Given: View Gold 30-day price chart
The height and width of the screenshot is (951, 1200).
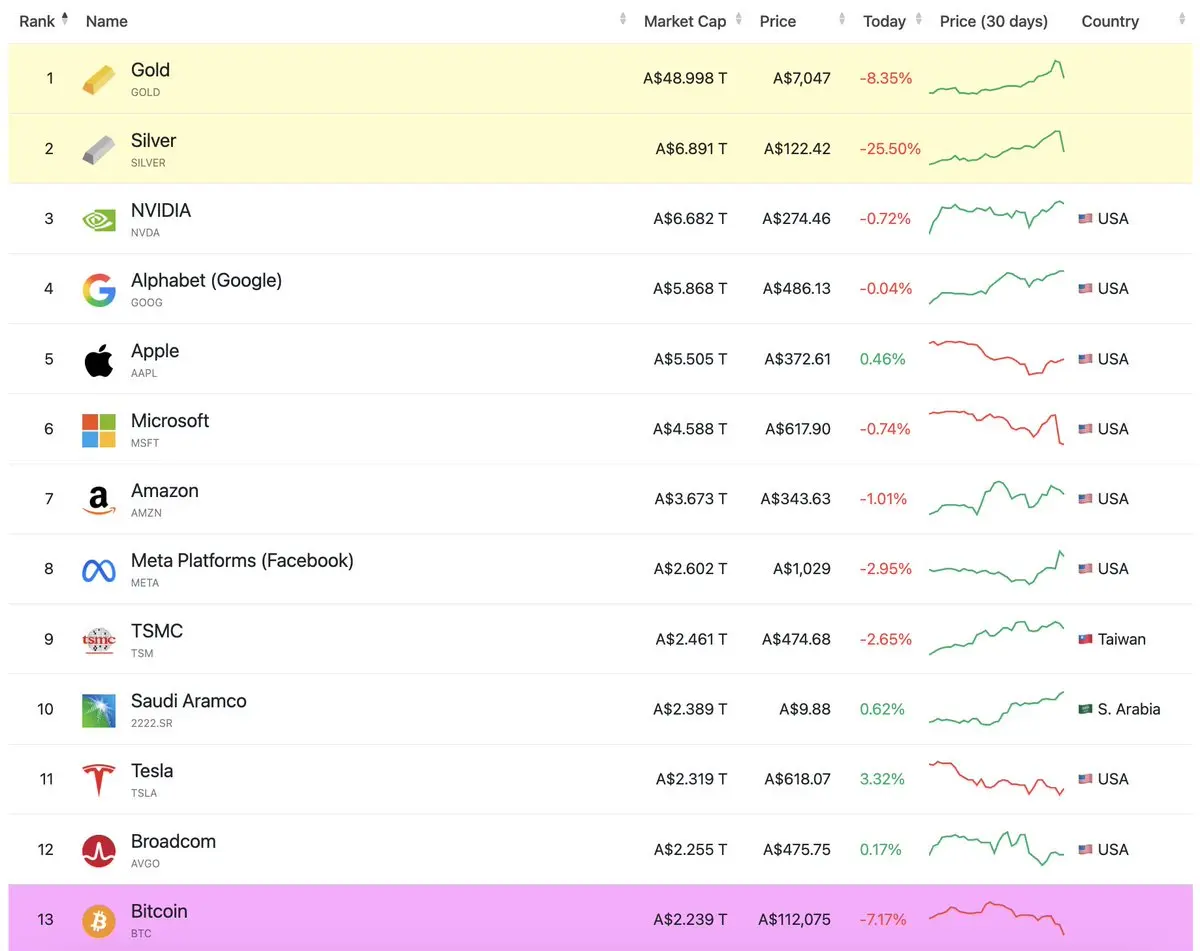Looking at the screenshot, I should click(x=996, y=78).
